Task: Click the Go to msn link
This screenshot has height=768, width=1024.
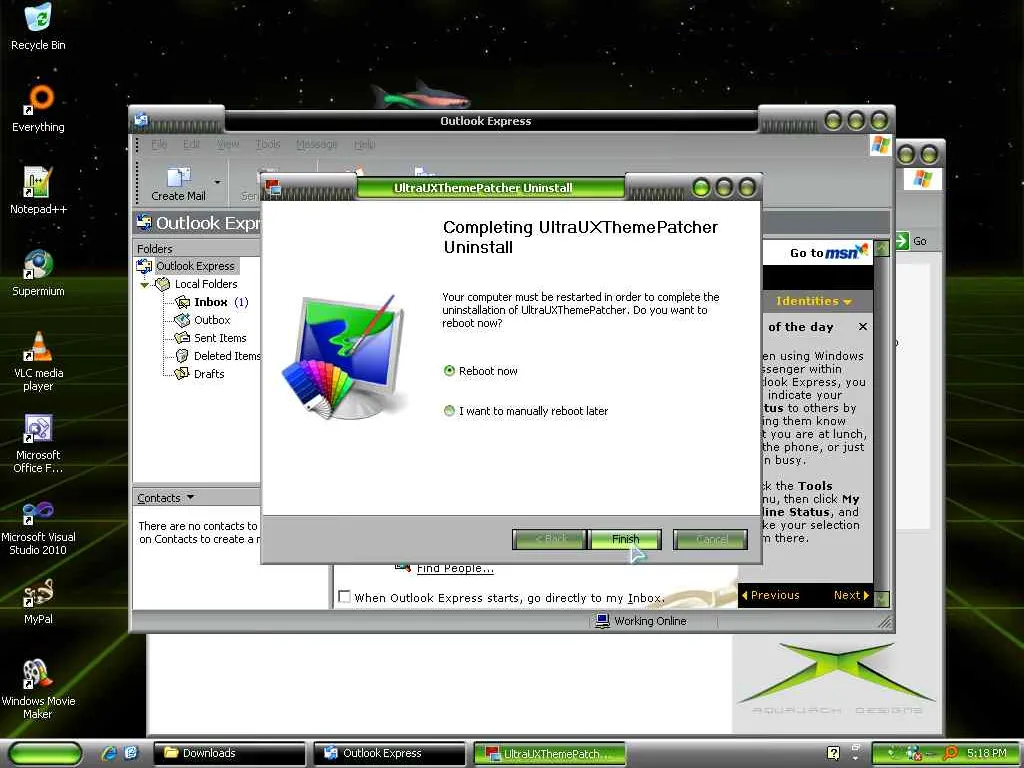Action: [x=829, y=252]
